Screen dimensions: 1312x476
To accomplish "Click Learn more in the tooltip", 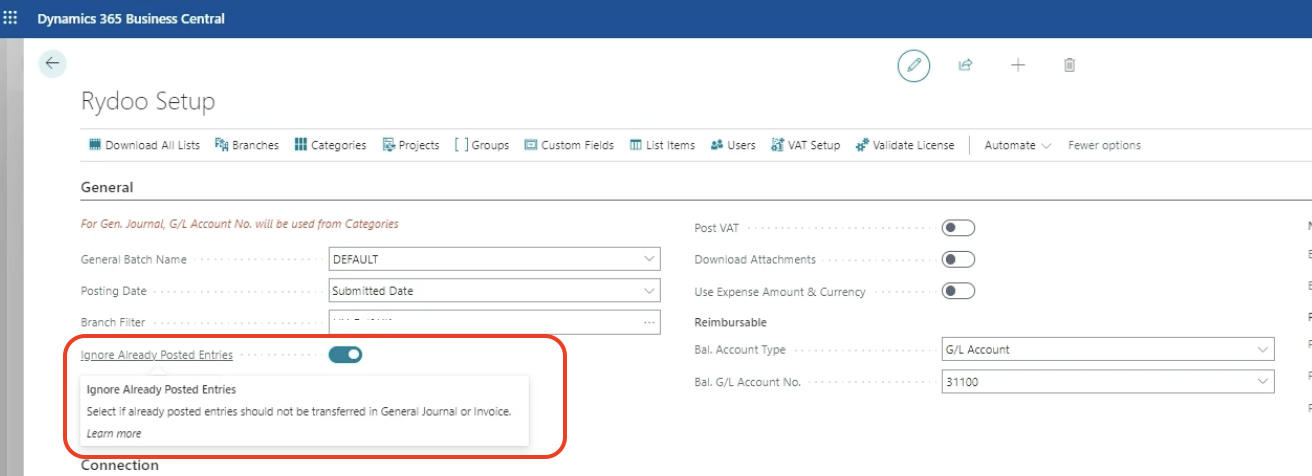I will tap(113, 433).
